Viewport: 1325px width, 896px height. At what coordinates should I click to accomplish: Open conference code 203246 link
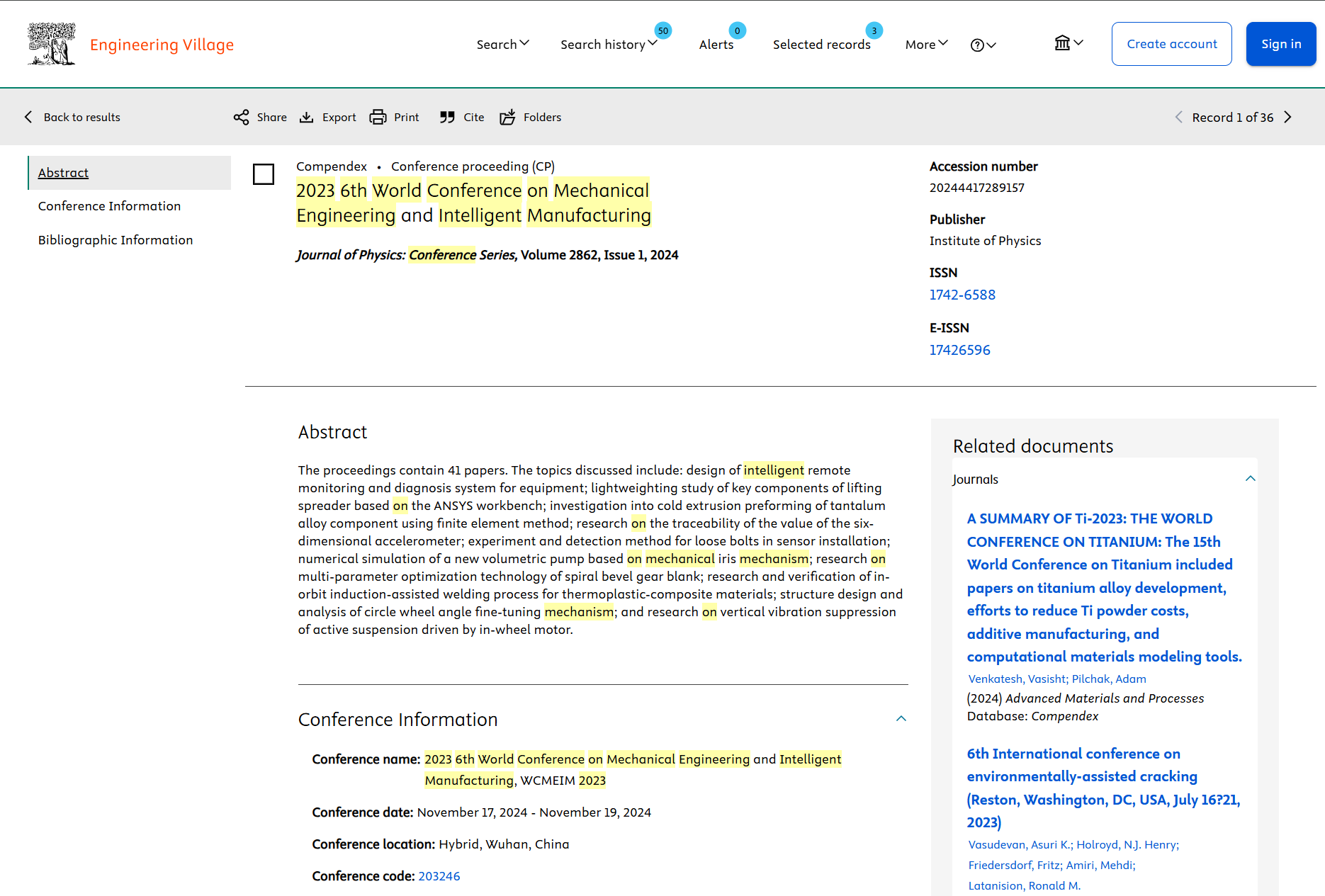439,876
